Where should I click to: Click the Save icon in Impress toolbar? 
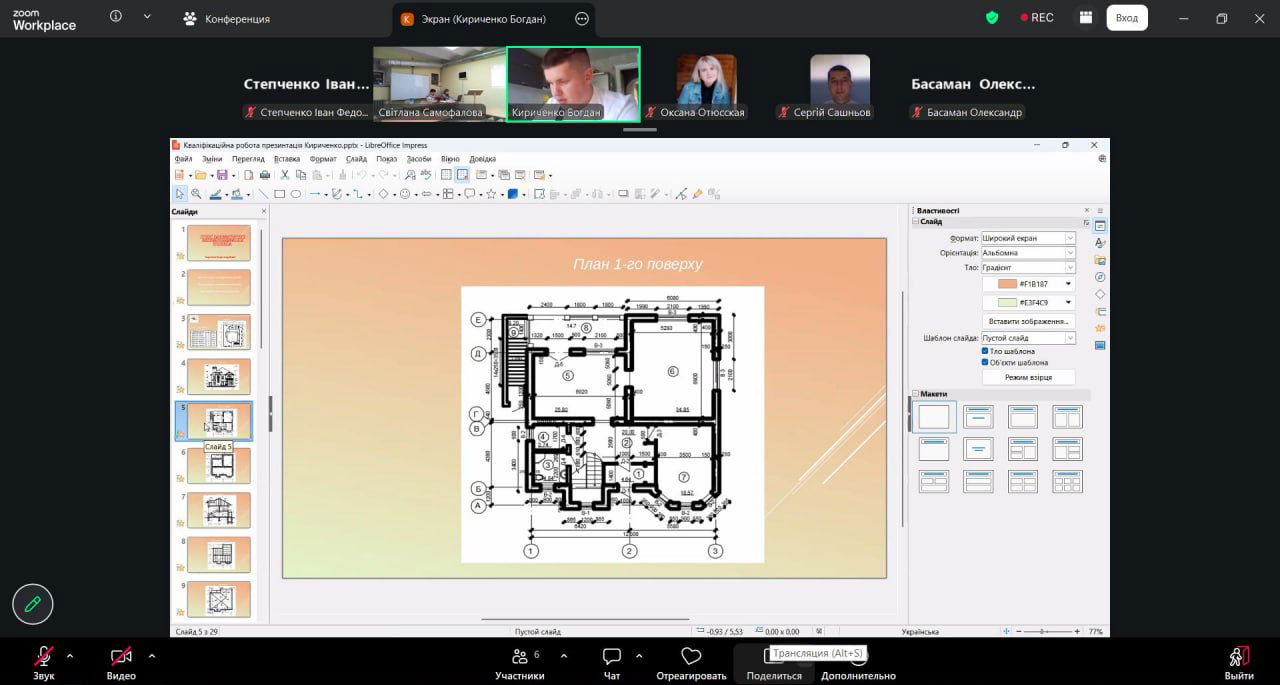[222, 175]
